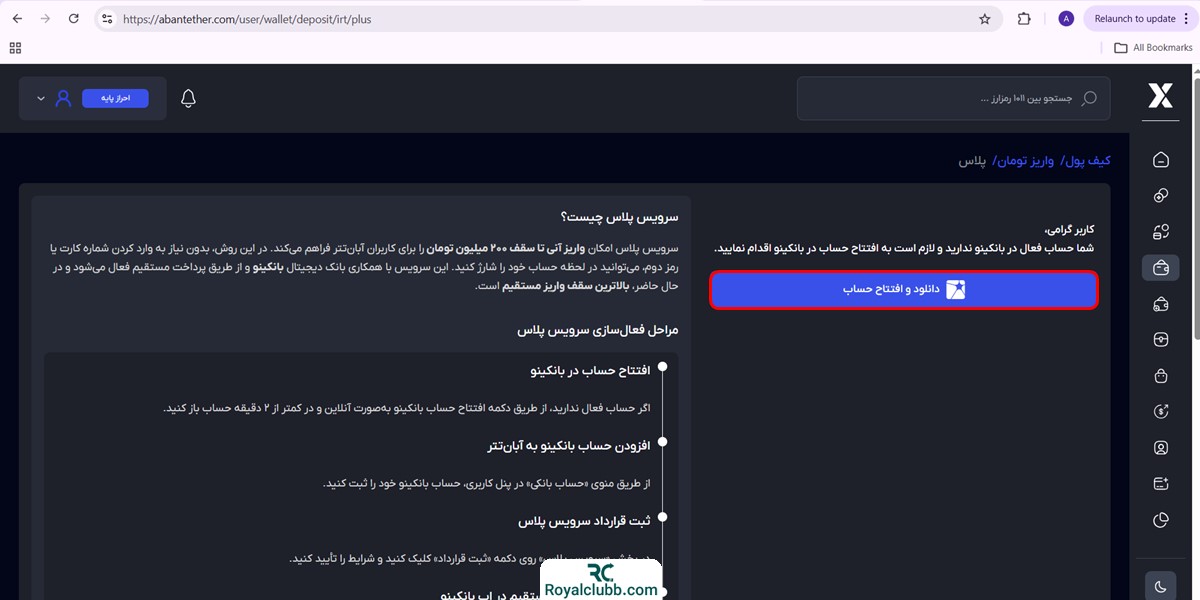Toggle dark mode with the moon icon
The height and width of the screenshot is (600, 1200).
tap(1160, 587)
